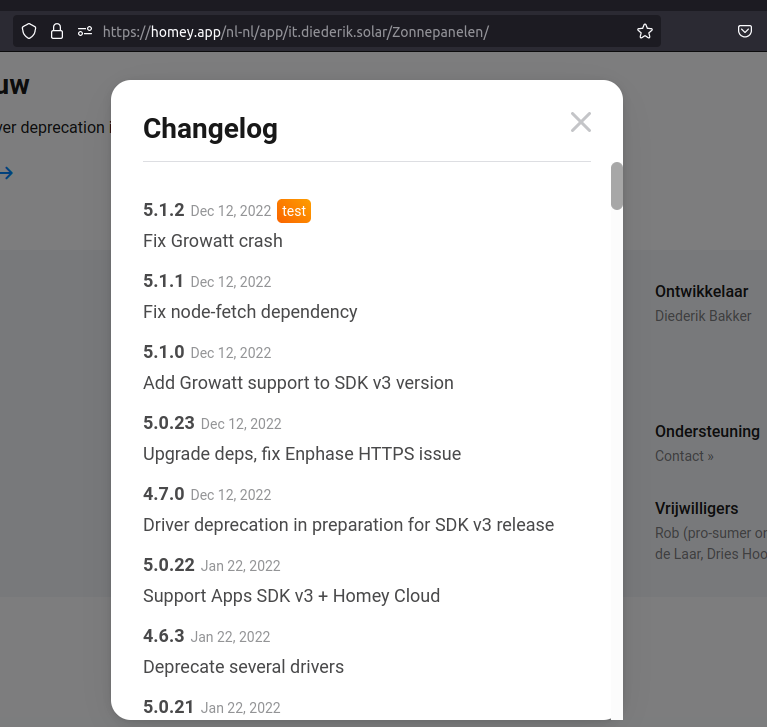
Task: Click the URL address bar field
Action: 337,31
